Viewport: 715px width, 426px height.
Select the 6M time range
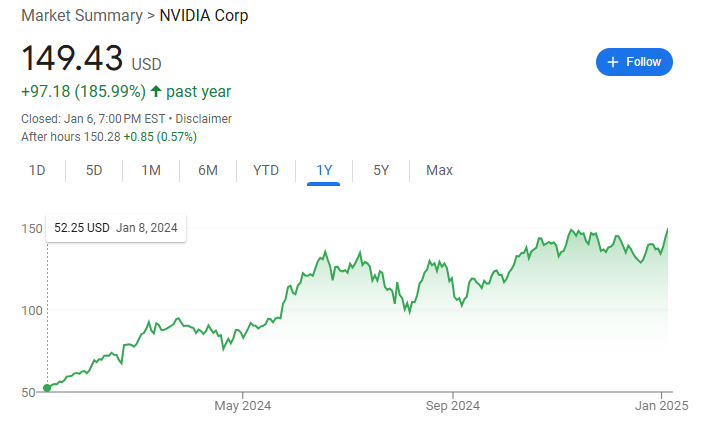pos(208,170)
